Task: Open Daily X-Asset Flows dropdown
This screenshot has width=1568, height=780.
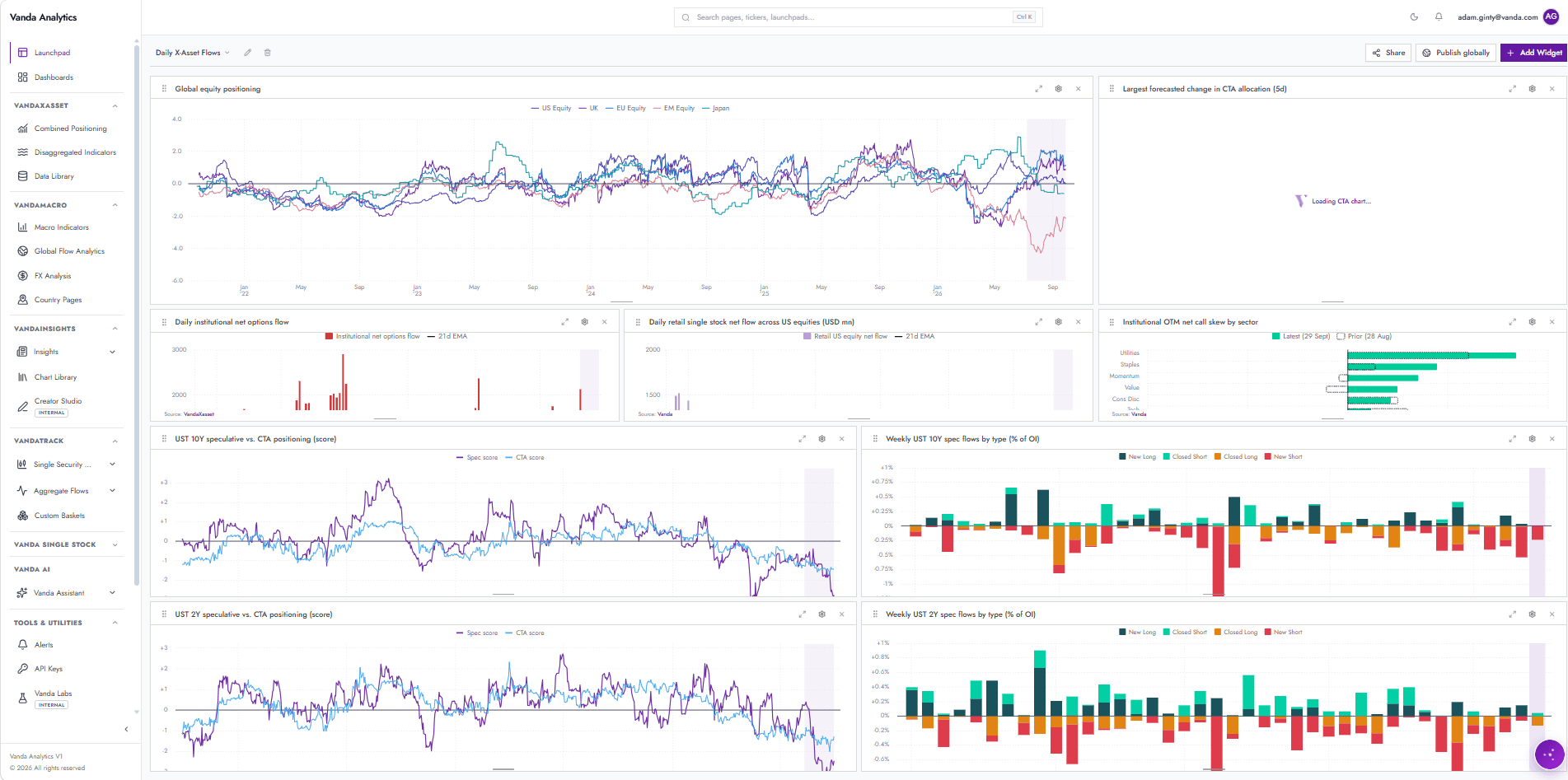Action: (x=193, y=53)
